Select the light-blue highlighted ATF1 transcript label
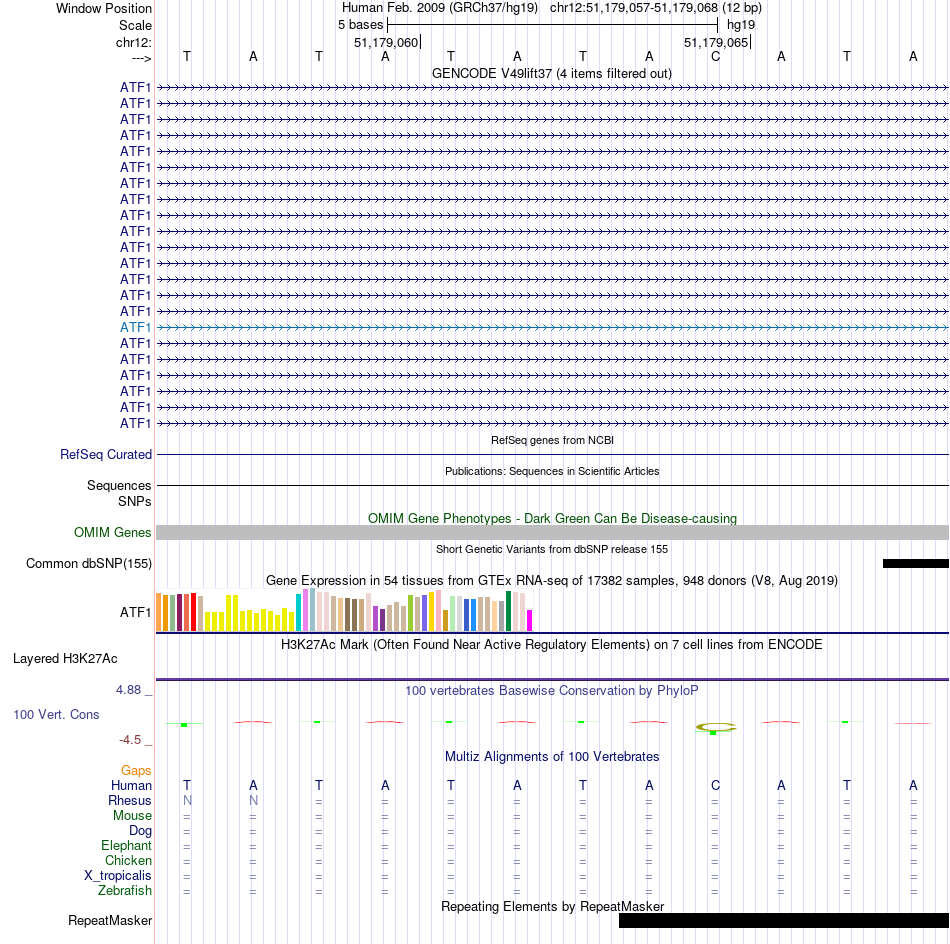 click(135, 327)
